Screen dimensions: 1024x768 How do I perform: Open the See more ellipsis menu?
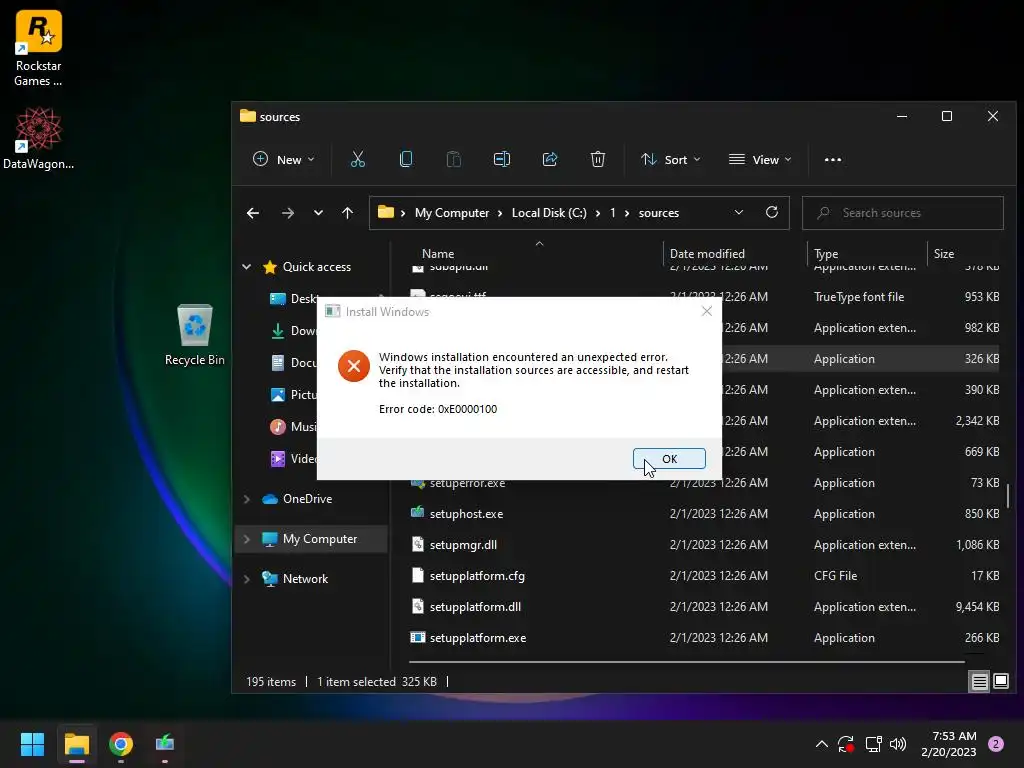[833, 159]
